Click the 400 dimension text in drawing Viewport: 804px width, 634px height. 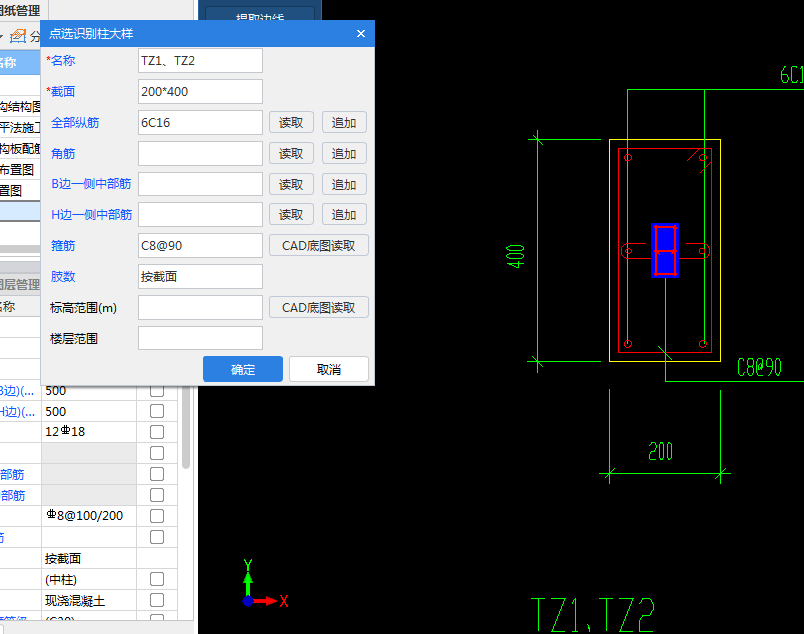click(x=515, y=256)
